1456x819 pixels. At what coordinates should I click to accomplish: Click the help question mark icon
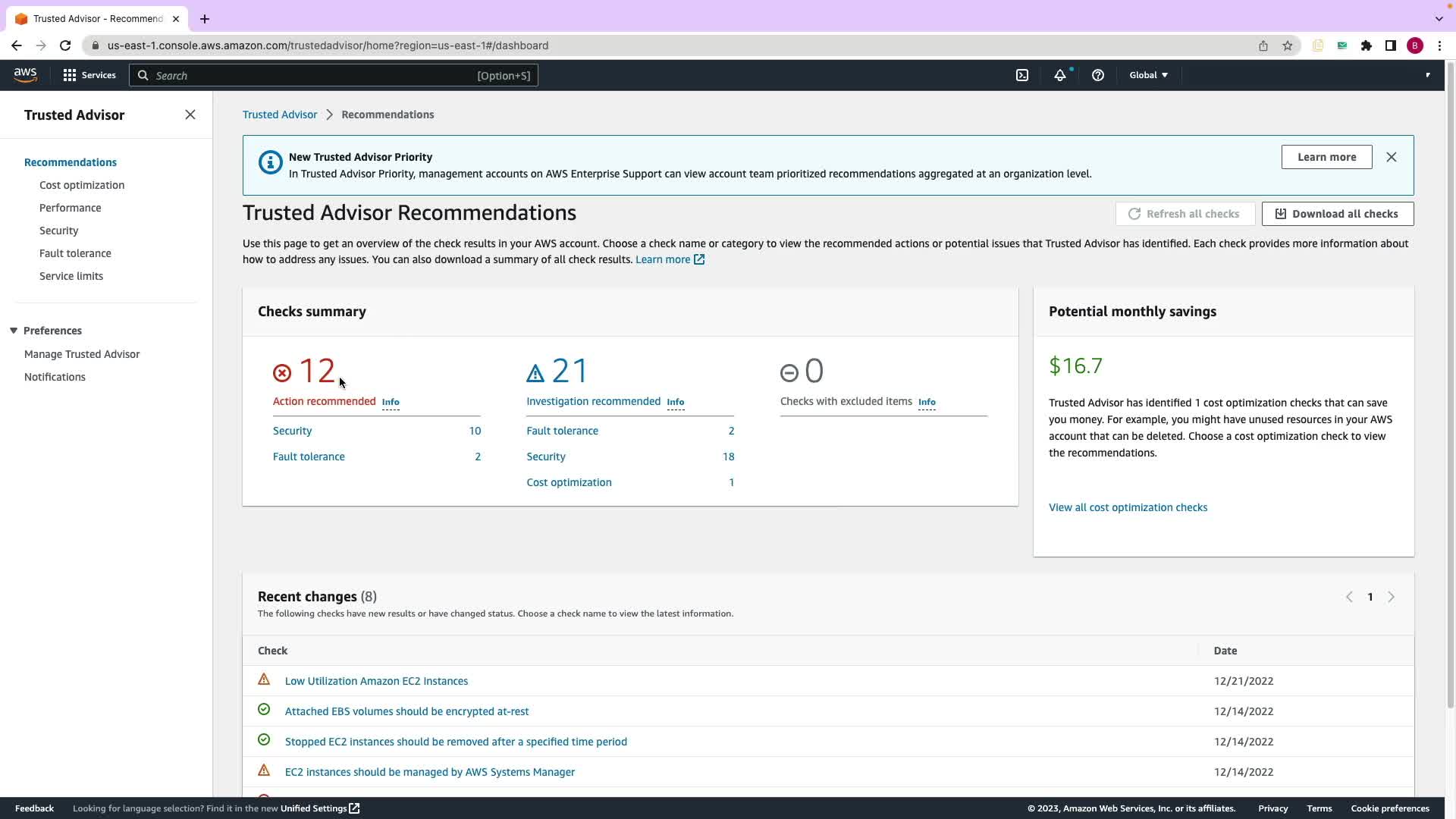(x=1097, y=75)
